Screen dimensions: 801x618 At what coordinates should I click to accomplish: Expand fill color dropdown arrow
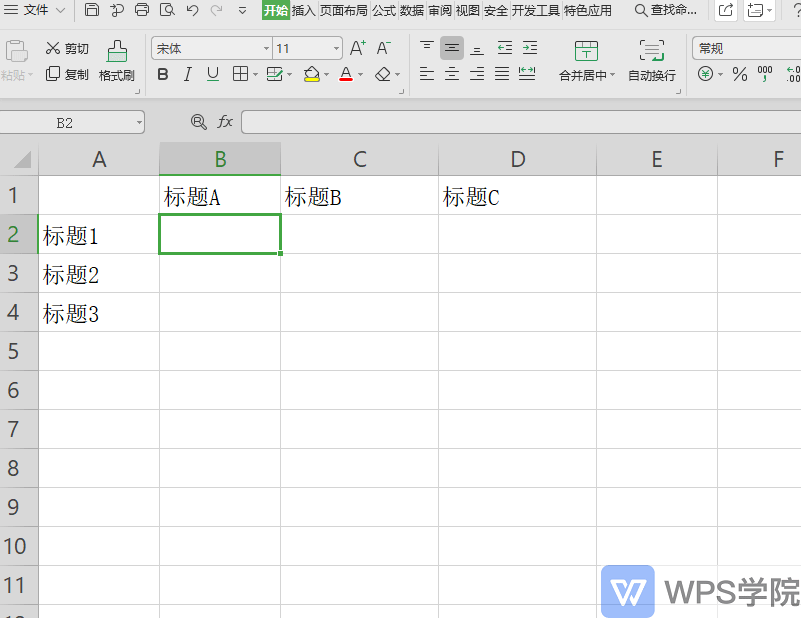tap(326, 75)
